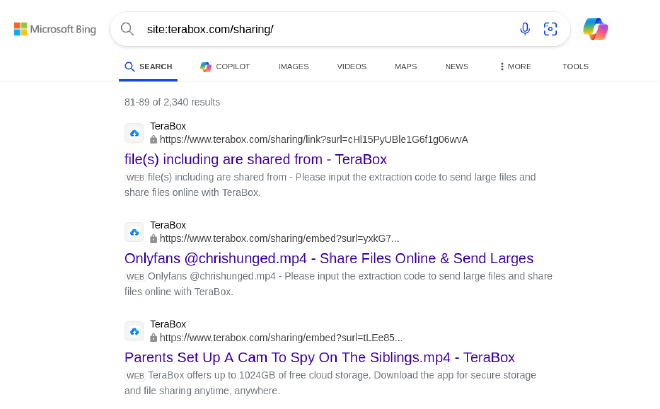Image resolution: width=660 pixels, height=409 pixels.
Task: Start voice search with microphone icon
Action: pos(524,29)
